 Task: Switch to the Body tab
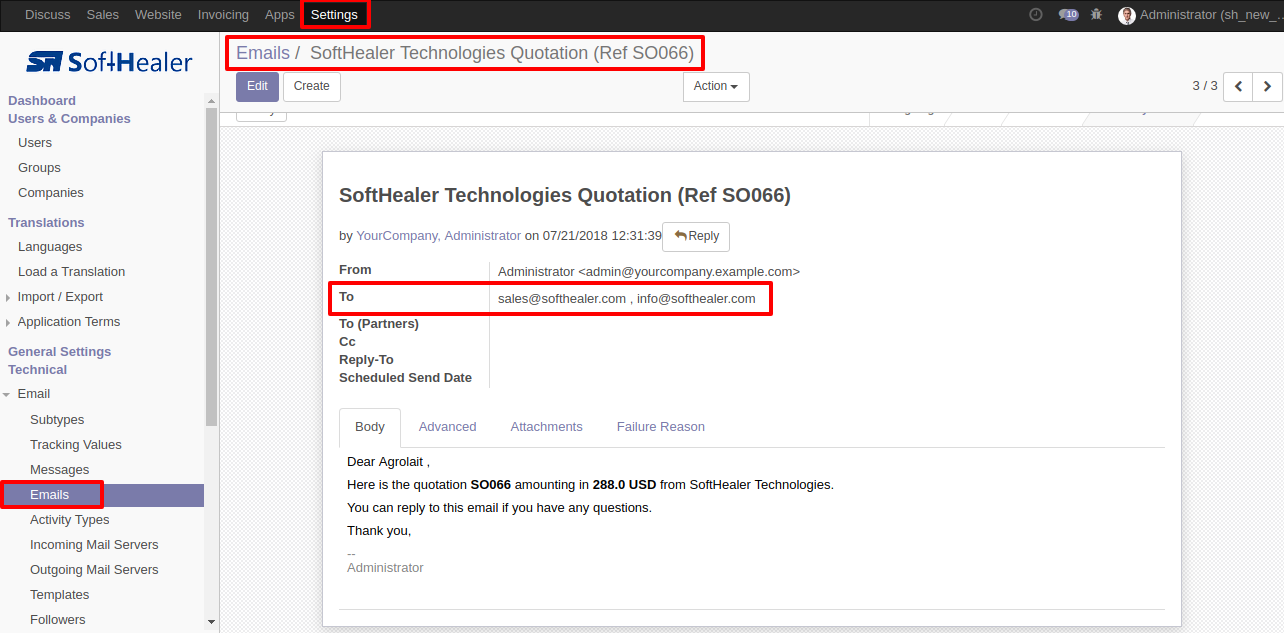tap(370, 427)
